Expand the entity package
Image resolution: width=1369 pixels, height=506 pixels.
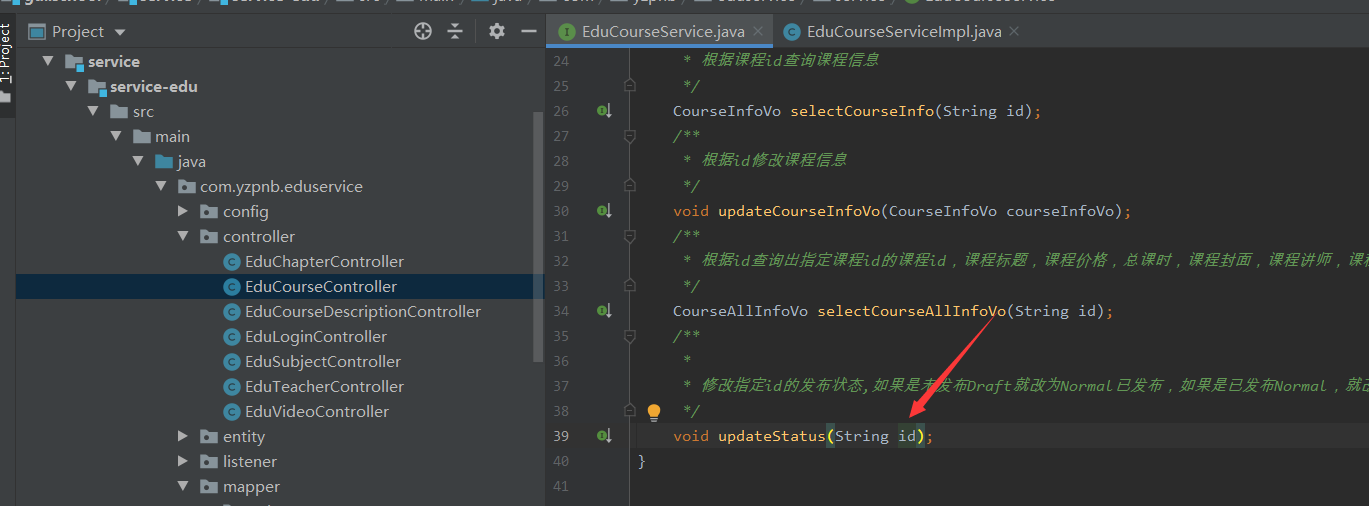(x=183, y=437)
